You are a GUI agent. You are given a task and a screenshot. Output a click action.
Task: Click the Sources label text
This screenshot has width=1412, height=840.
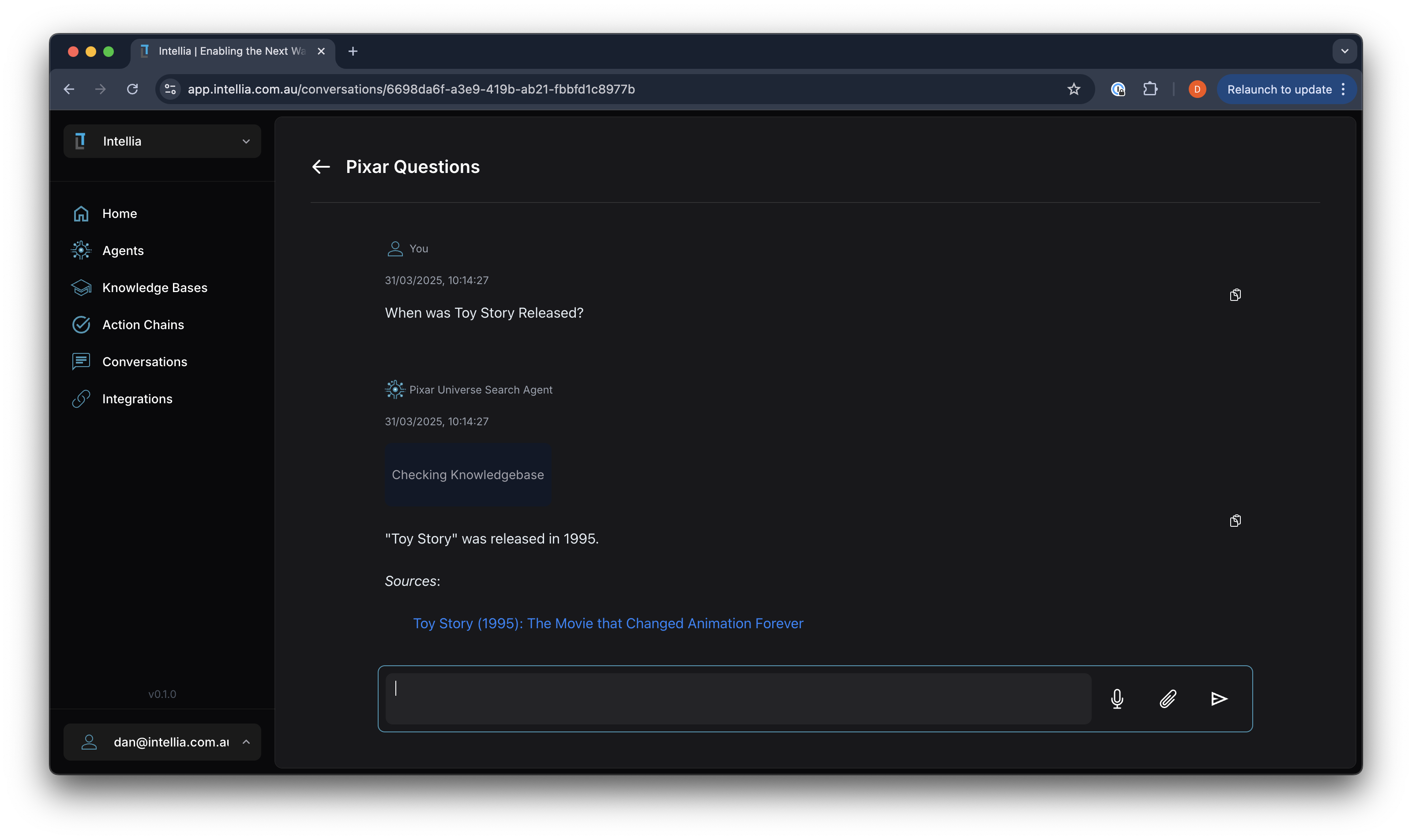412,581
